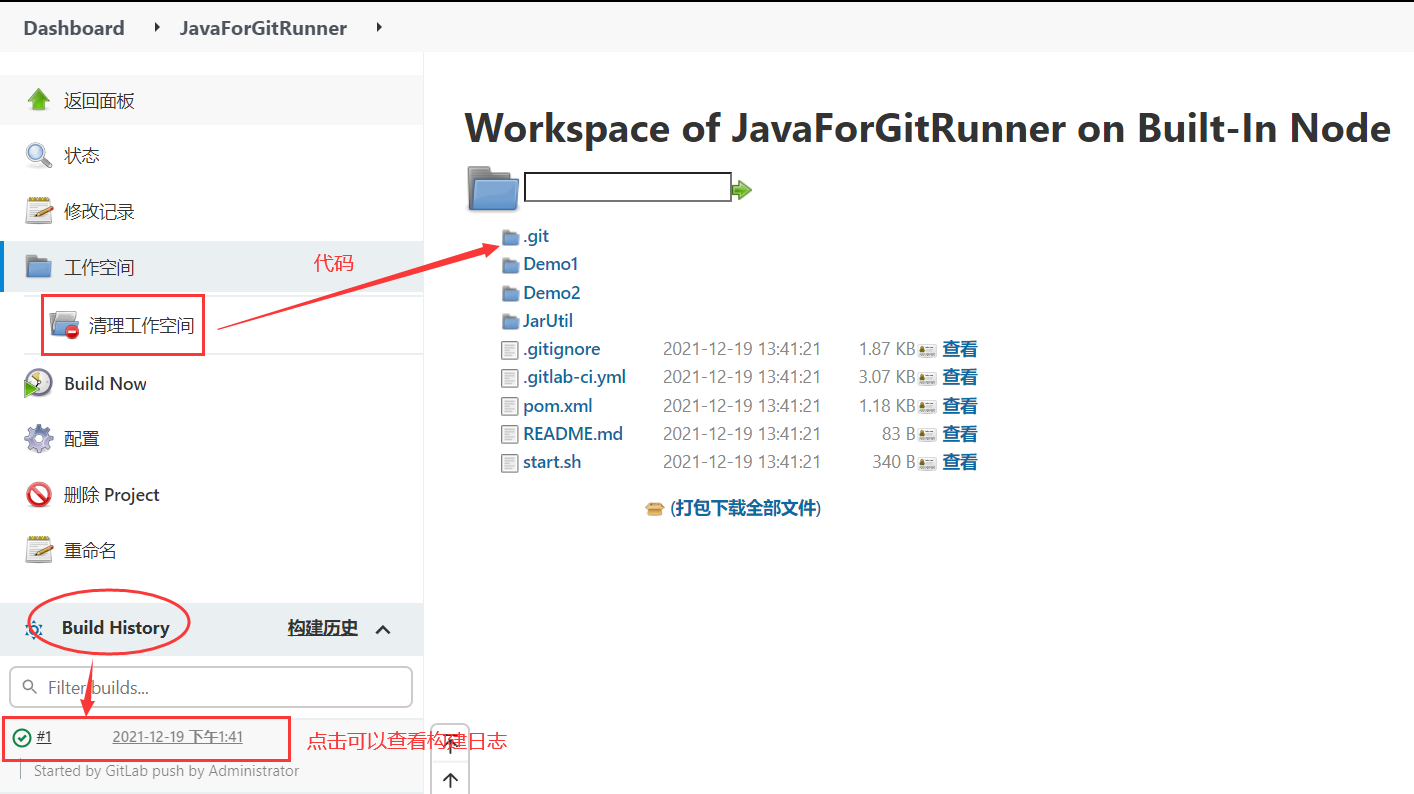Click the green up-arrow icon for 返回面板
This screenshot has height=794, width=1414.
[x=38, y=100]
